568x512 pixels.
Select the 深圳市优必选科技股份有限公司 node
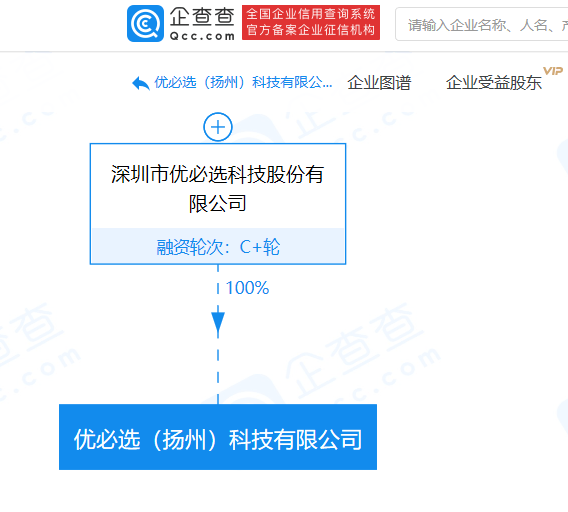218,204
